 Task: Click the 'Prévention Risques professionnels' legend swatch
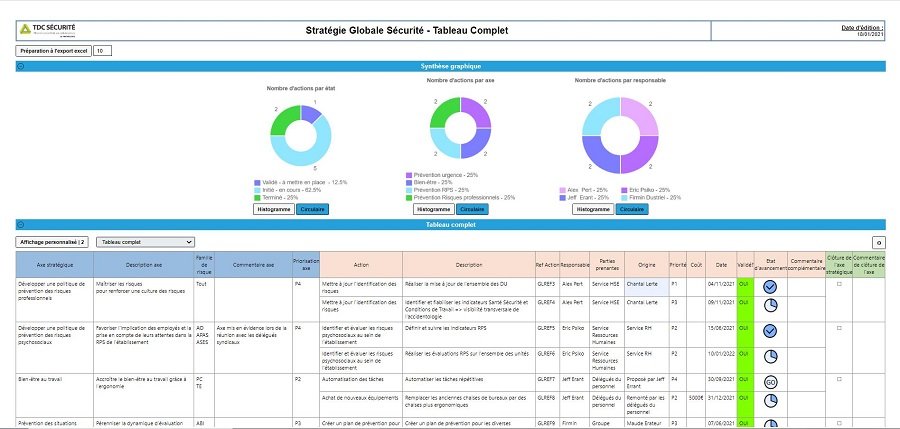pyautogui.click(x=409, y=198)
